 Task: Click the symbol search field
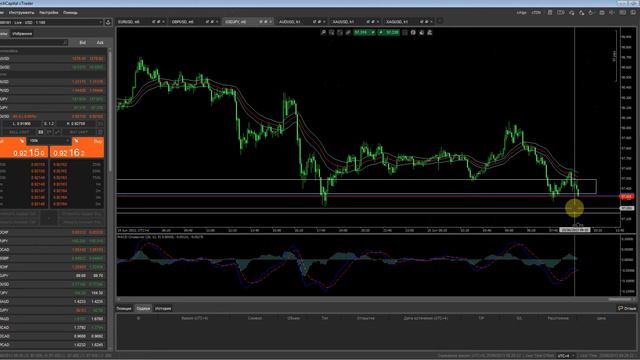coord(33,42)
